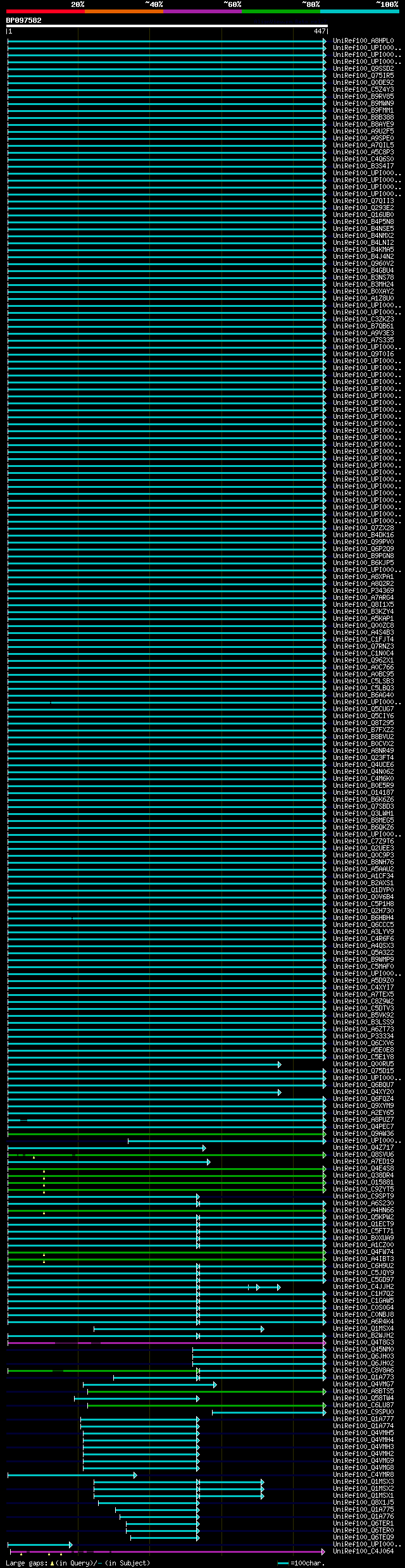Click hit label UniRef100_B8MEG5

pyautogui.click(x=363, y=821)
